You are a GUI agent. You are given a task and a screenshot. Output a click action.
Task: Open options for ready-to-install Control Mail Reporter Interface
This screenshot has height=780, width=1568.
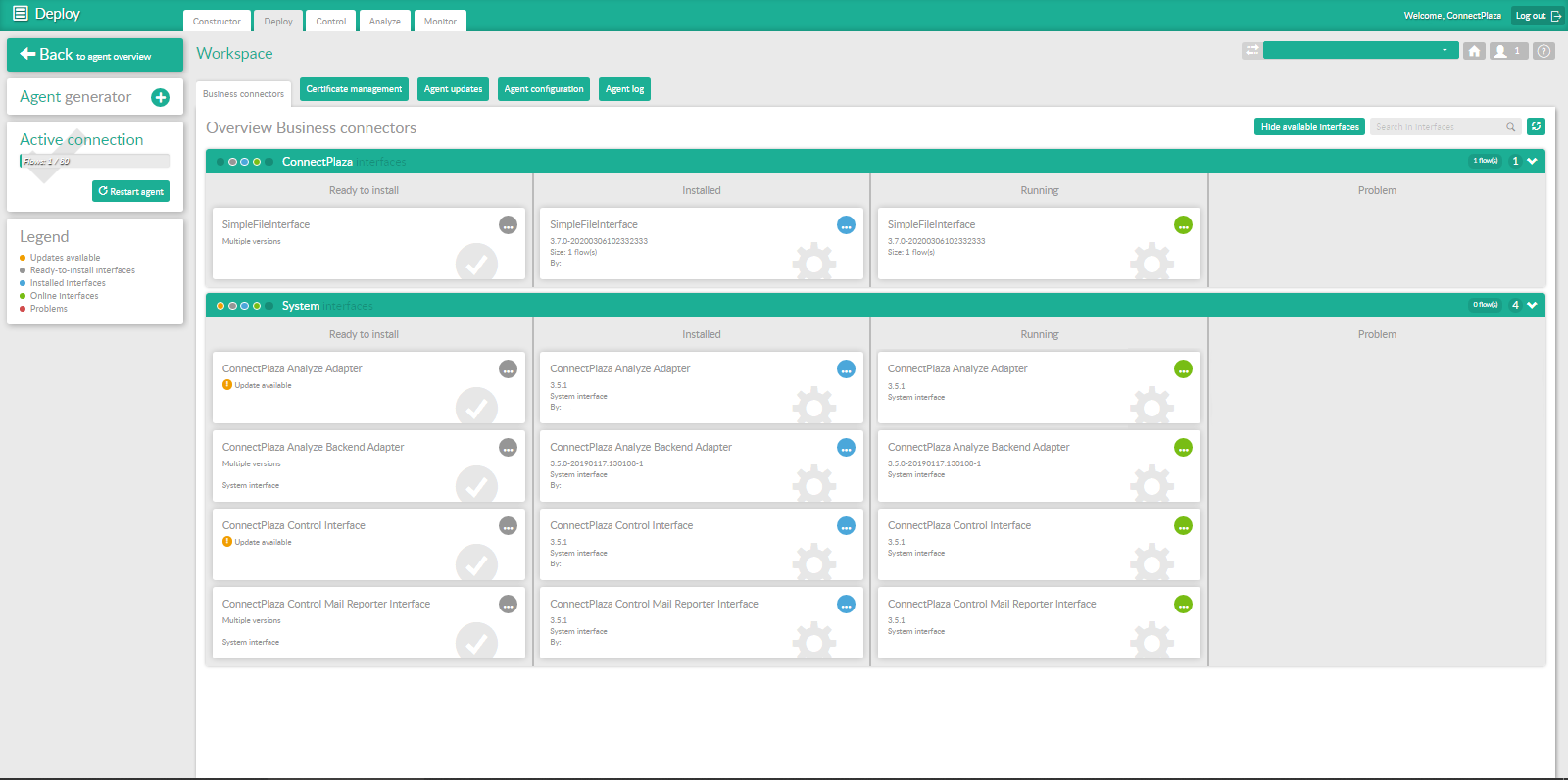[508, 605]
